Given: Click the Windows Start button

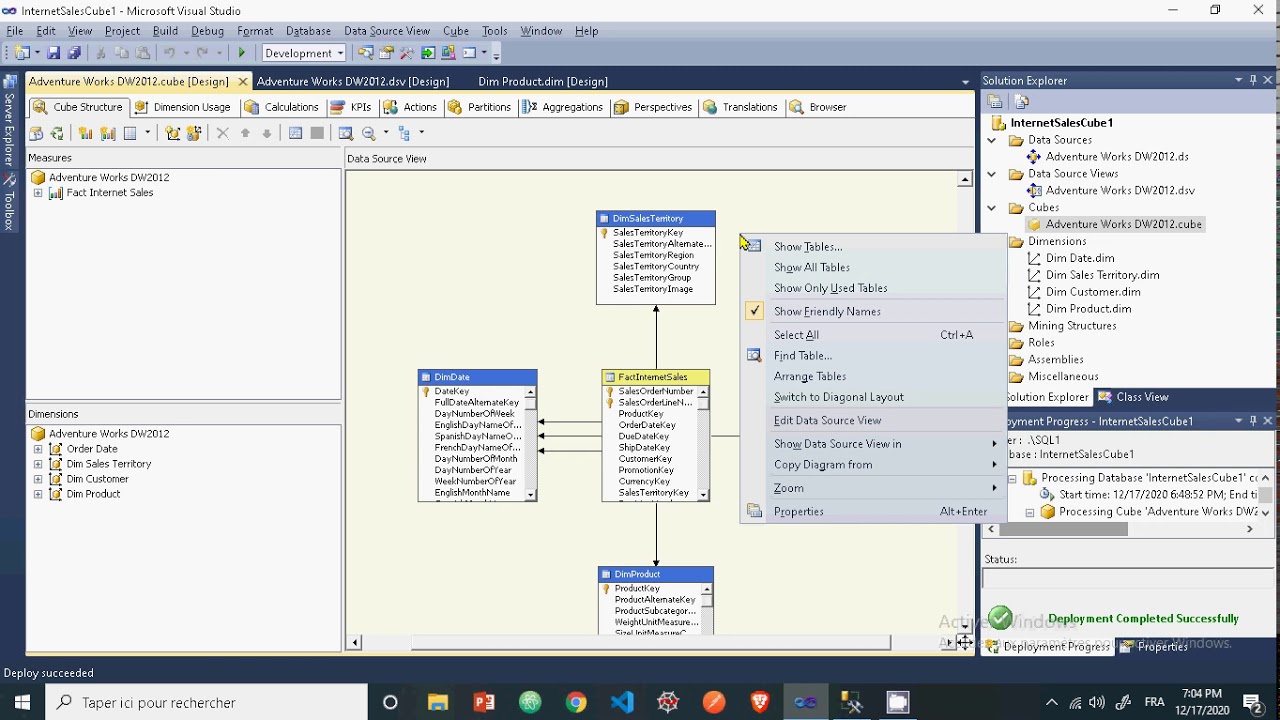Looking at the screenshot, I should click(22, 702).
